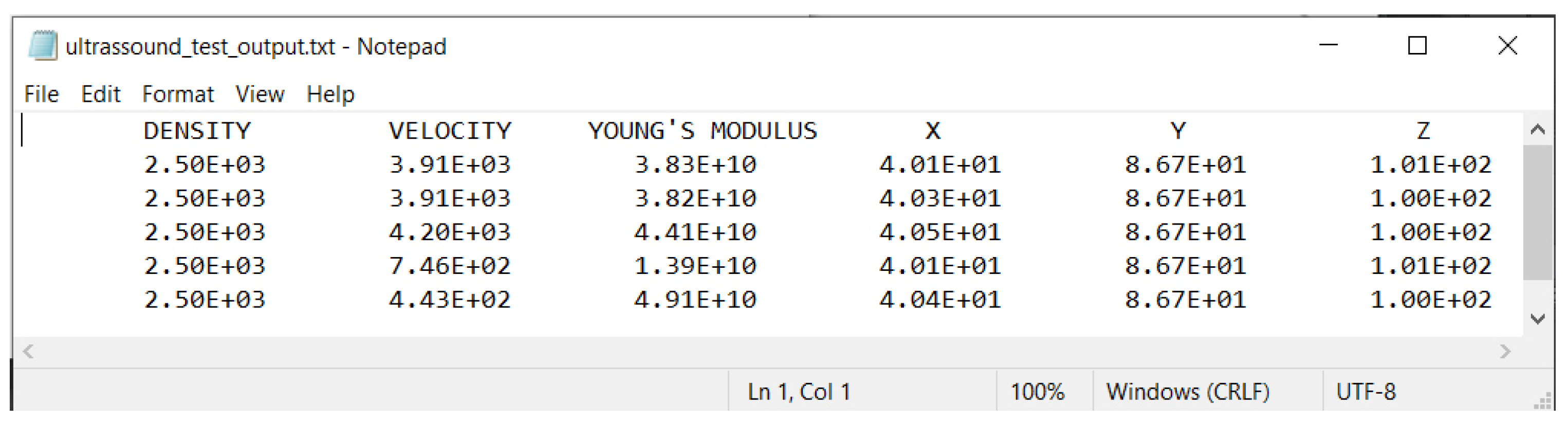Open the Edit menu
1568x421 pixels.
click(100, 95)
